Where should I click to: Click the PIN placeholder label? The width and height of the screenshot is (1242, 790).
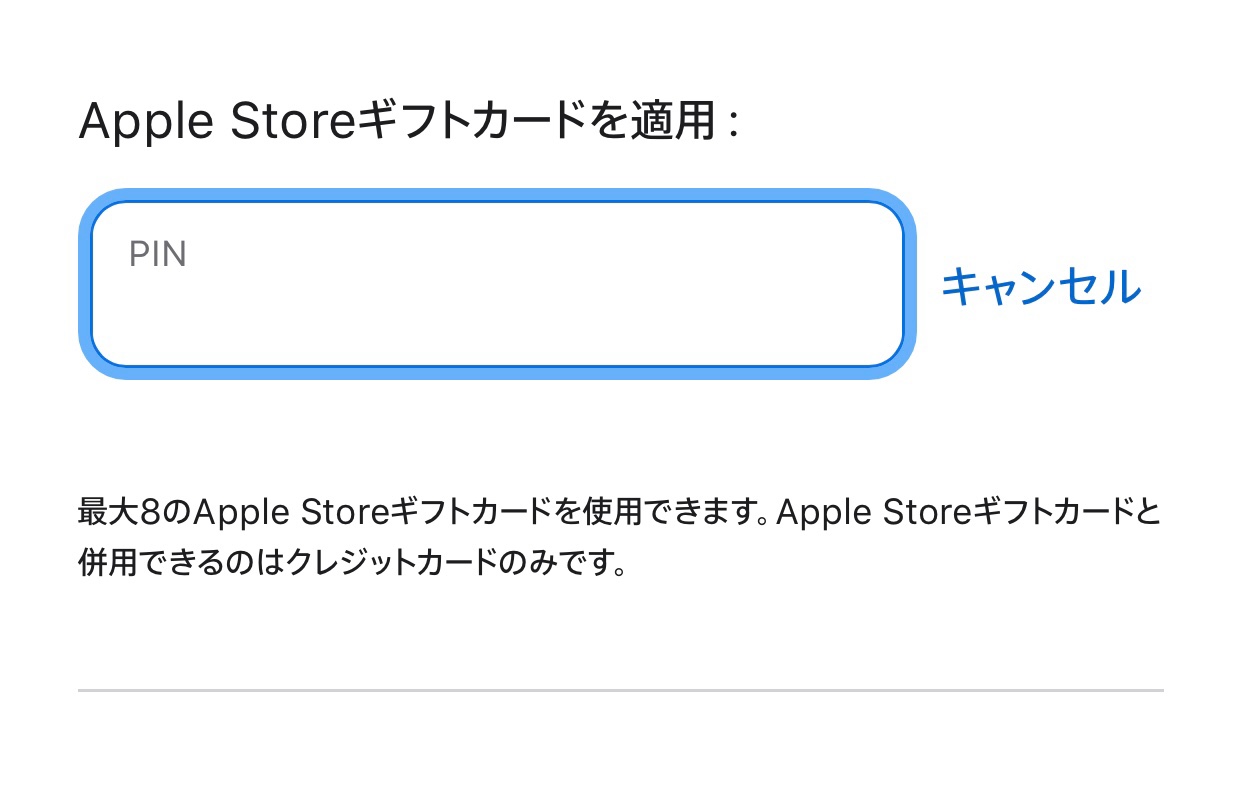(158, 255)
